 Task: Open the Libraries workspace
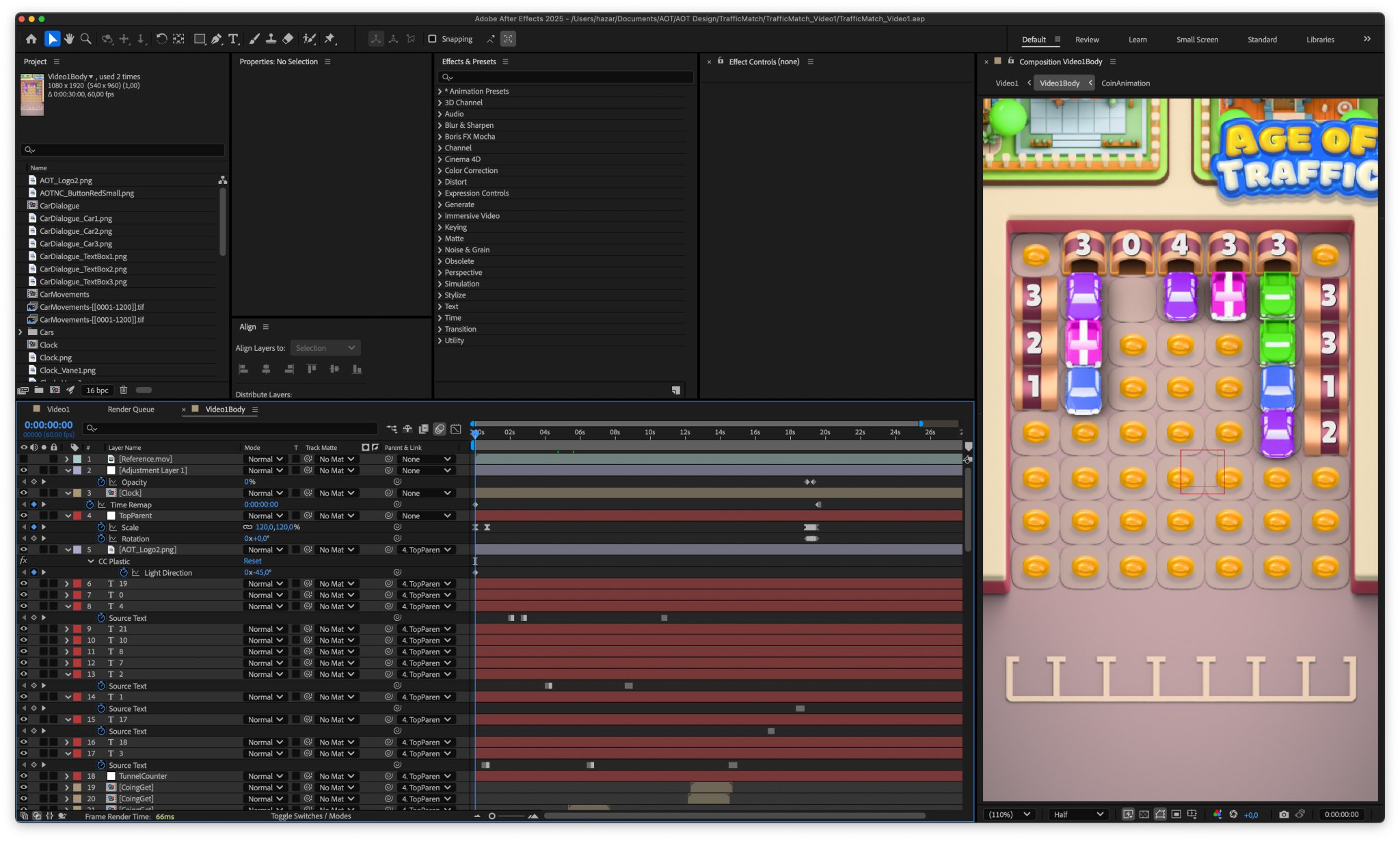[1320, 40]
